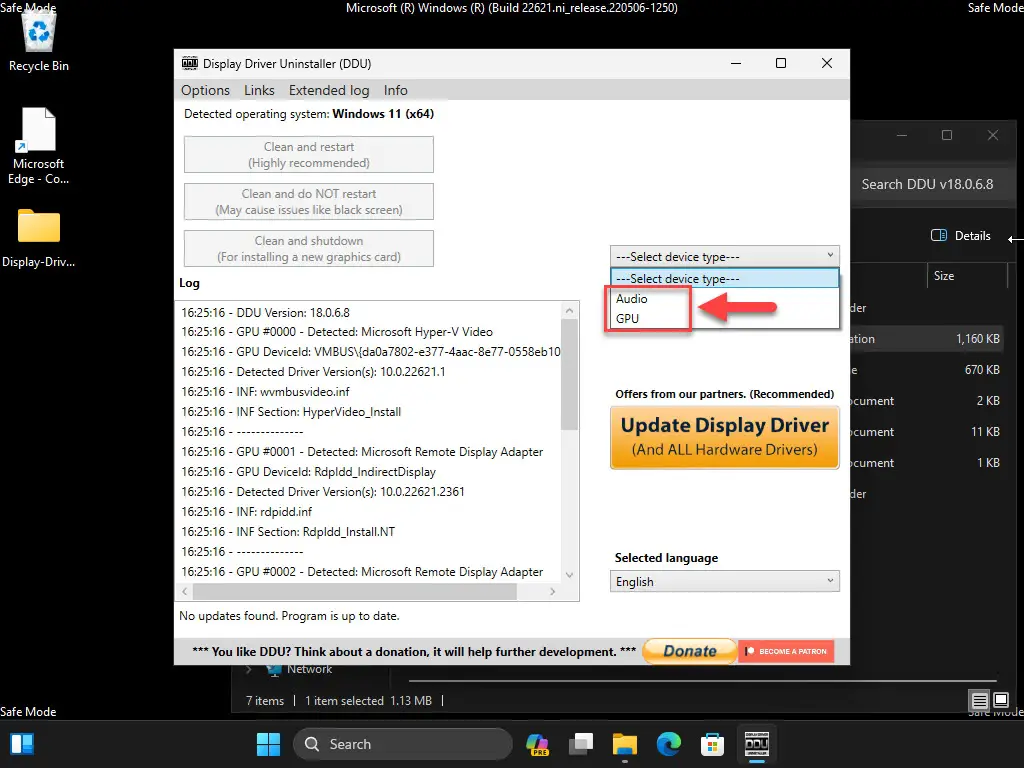Screen dimensions: 1024x768
Task: Click the Update Display Driver banner
Action: tap(724, 437)
